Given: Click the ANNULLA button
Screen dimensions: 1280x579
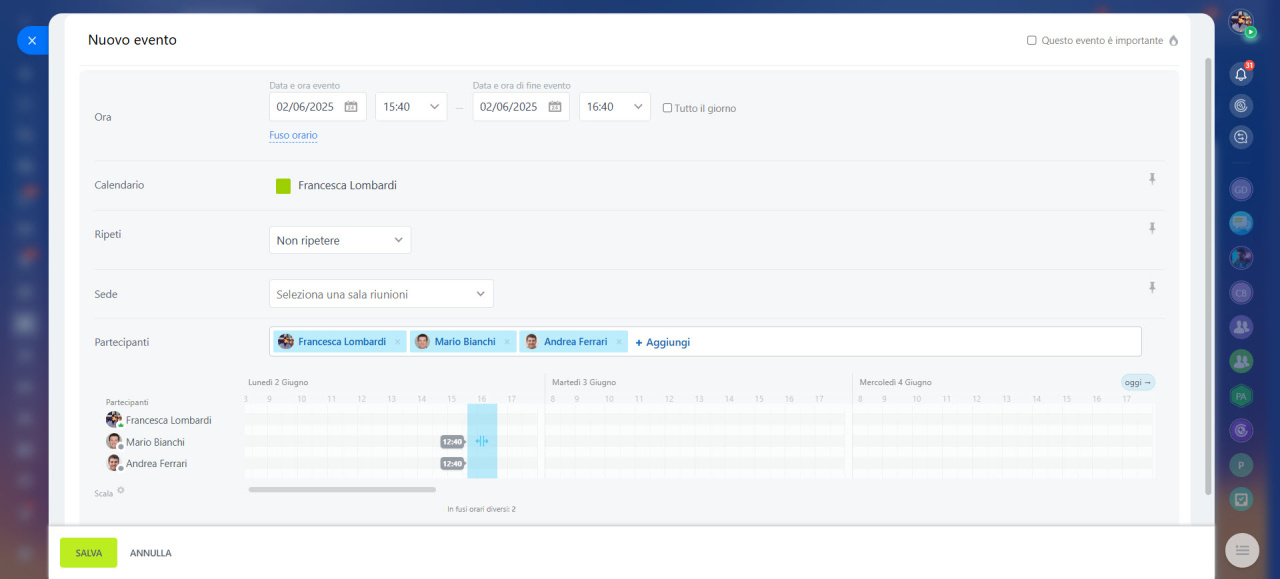Looking at the screenshot, I should (151, 553).
